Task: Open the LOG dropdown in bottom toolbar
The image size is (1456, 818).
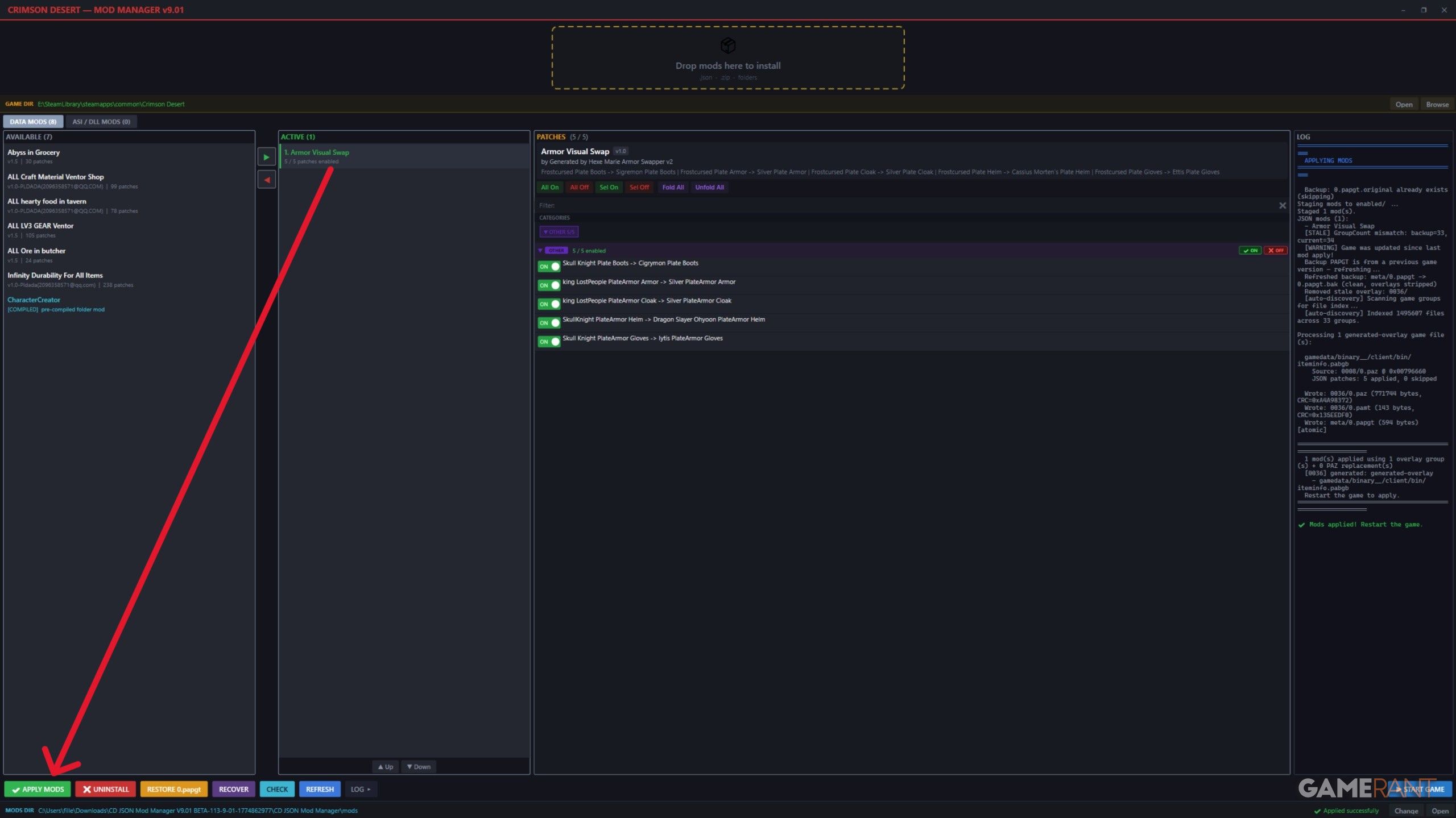Action: (x=360, y=789)
